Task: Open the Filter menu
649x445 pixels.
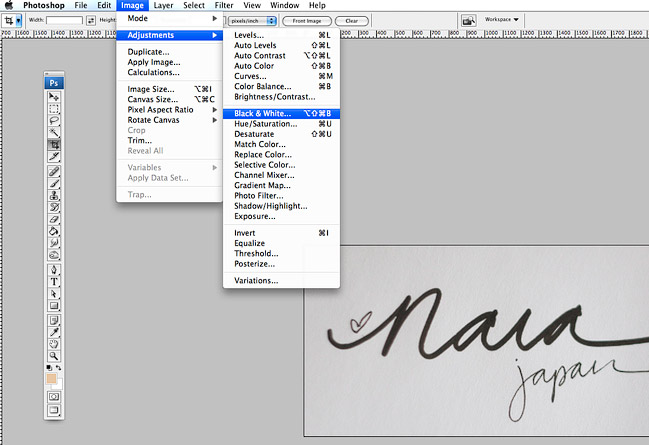Action: (x=224, y=5)
